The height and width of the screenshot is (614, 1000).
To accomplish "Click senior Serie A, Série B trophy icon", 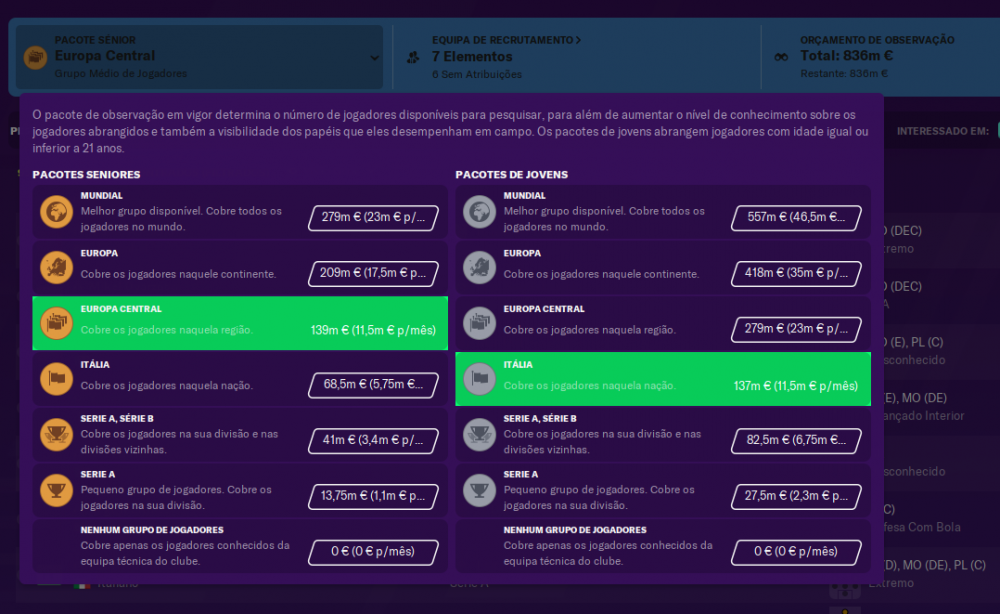I will click(x=56, y=434).
